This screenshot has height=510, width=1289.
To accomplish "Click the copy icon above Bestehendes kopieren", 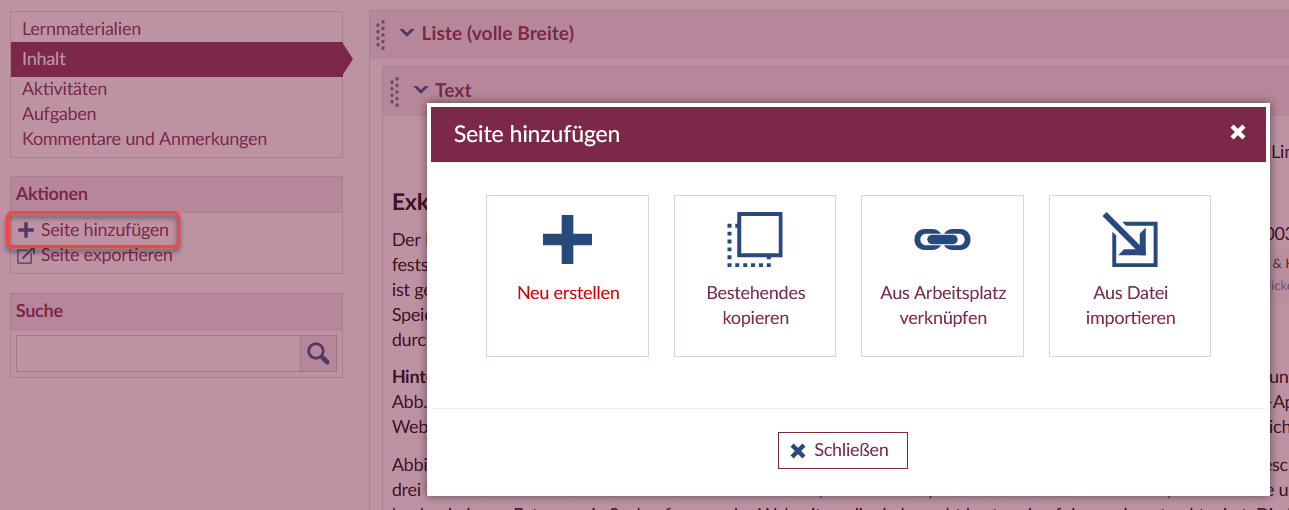I will pos(754,239).
